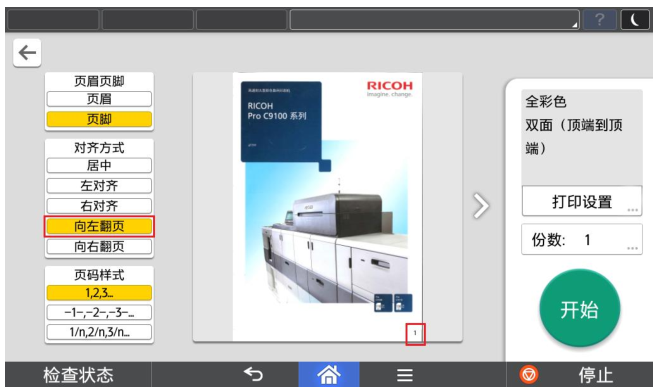Start printing with the green 开始 button
Image resolution: width=666 pixels, height=389 pixels.
pos(580,309)
